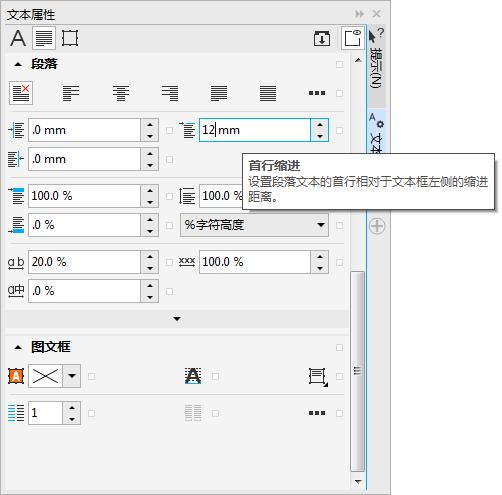The height and width of the screenshot is (495, 502).
Task: Click character spacing field 20.0 %
Action: point(84,262)
